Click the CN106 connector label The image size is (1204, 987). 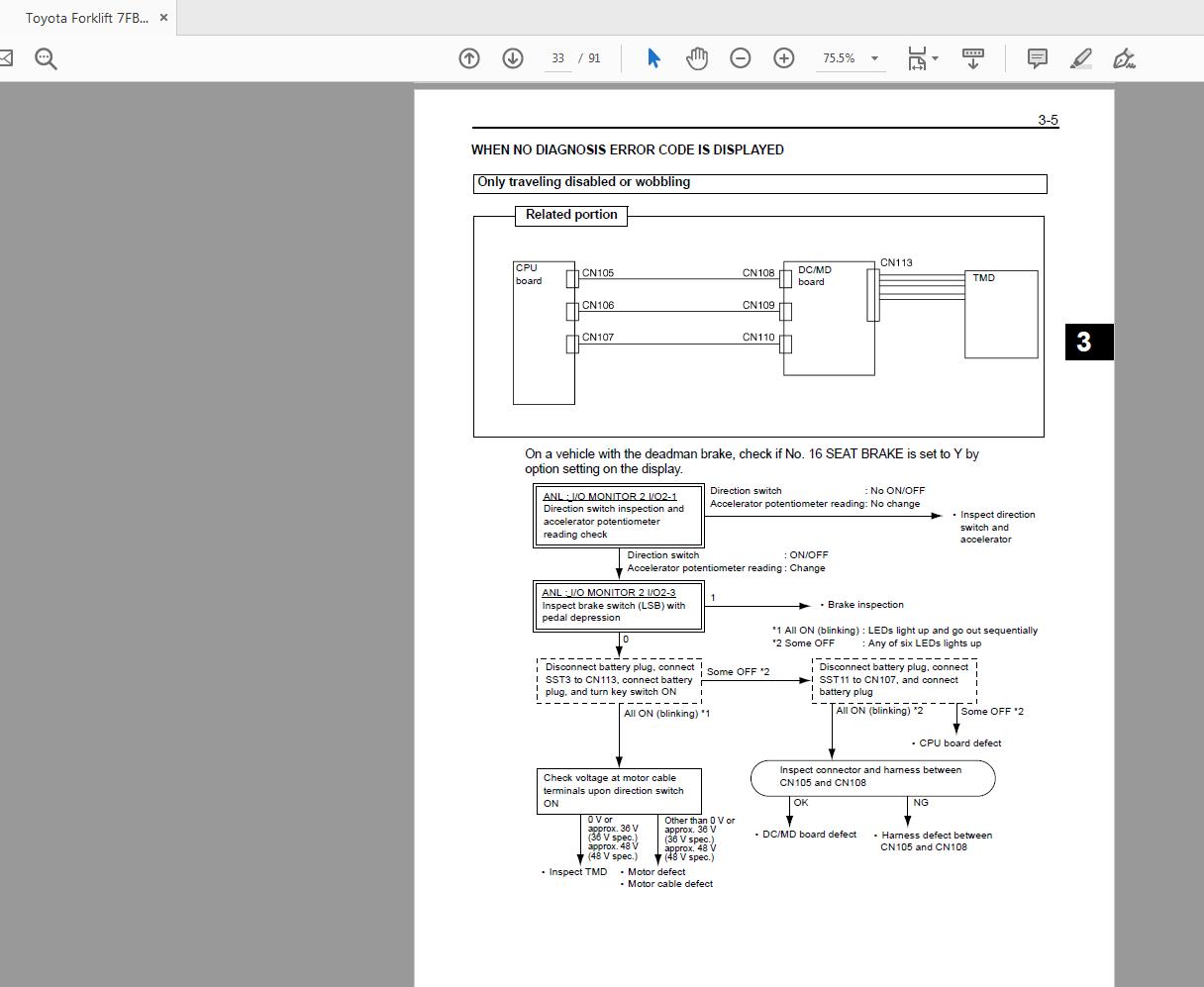[598, 305]
